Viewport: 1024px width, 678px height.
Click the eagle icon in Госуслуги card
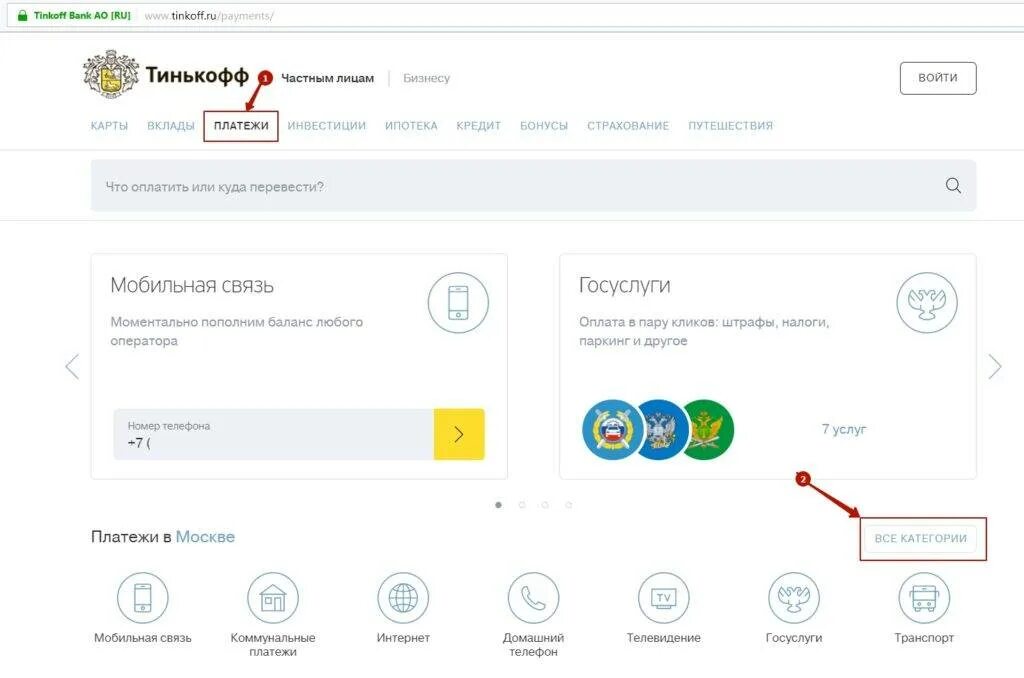click(927, 302)
